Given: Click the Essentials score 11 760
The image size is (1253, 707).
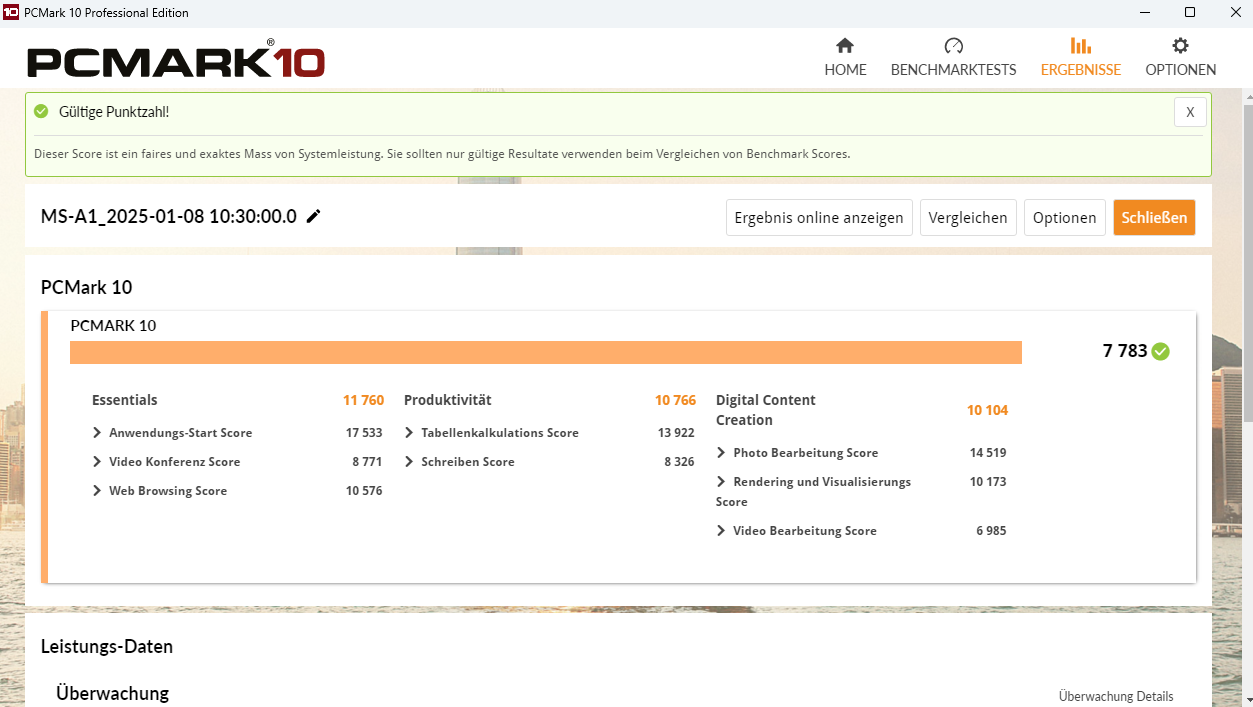Looking at the screenshot, I should [363, 400].
